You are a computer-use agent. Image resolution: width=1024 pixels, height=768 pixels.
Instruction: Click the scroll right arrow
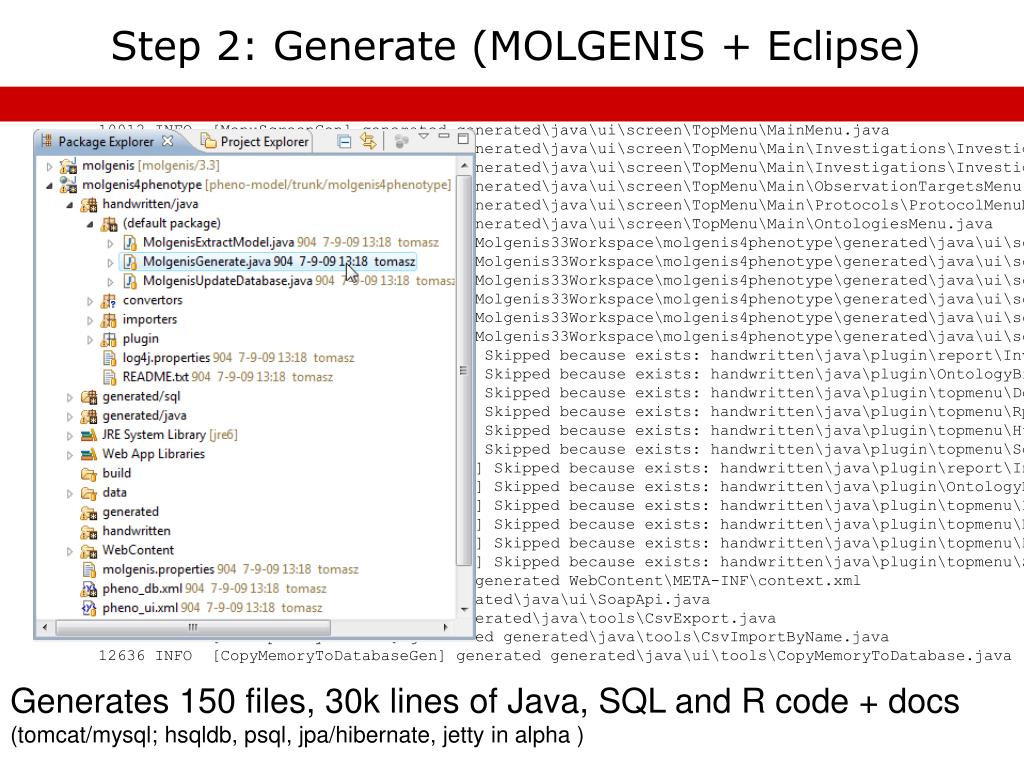[x=445, y=628]
